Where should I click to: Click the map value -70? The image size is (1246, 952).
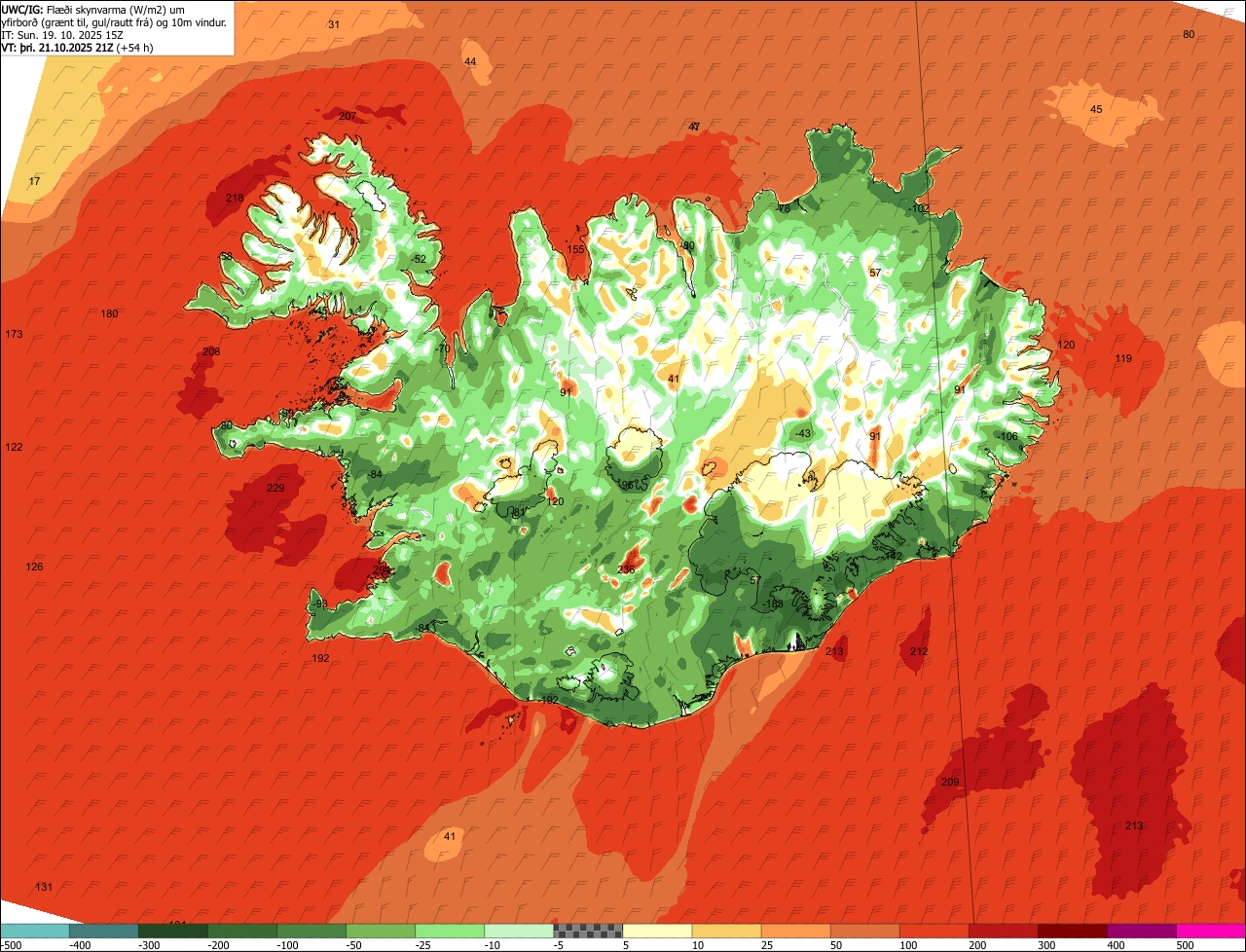point(442,348)
